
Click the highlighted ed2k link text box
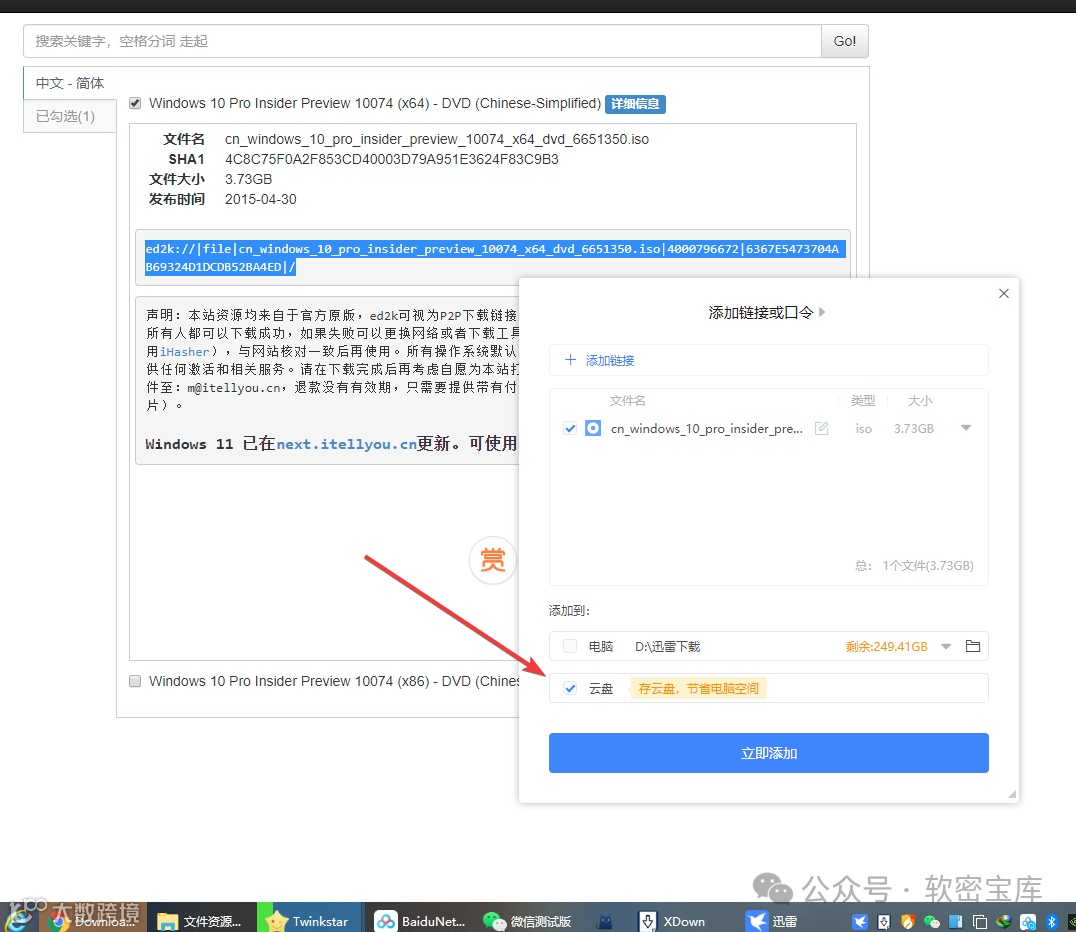click(x=493, y=257)
